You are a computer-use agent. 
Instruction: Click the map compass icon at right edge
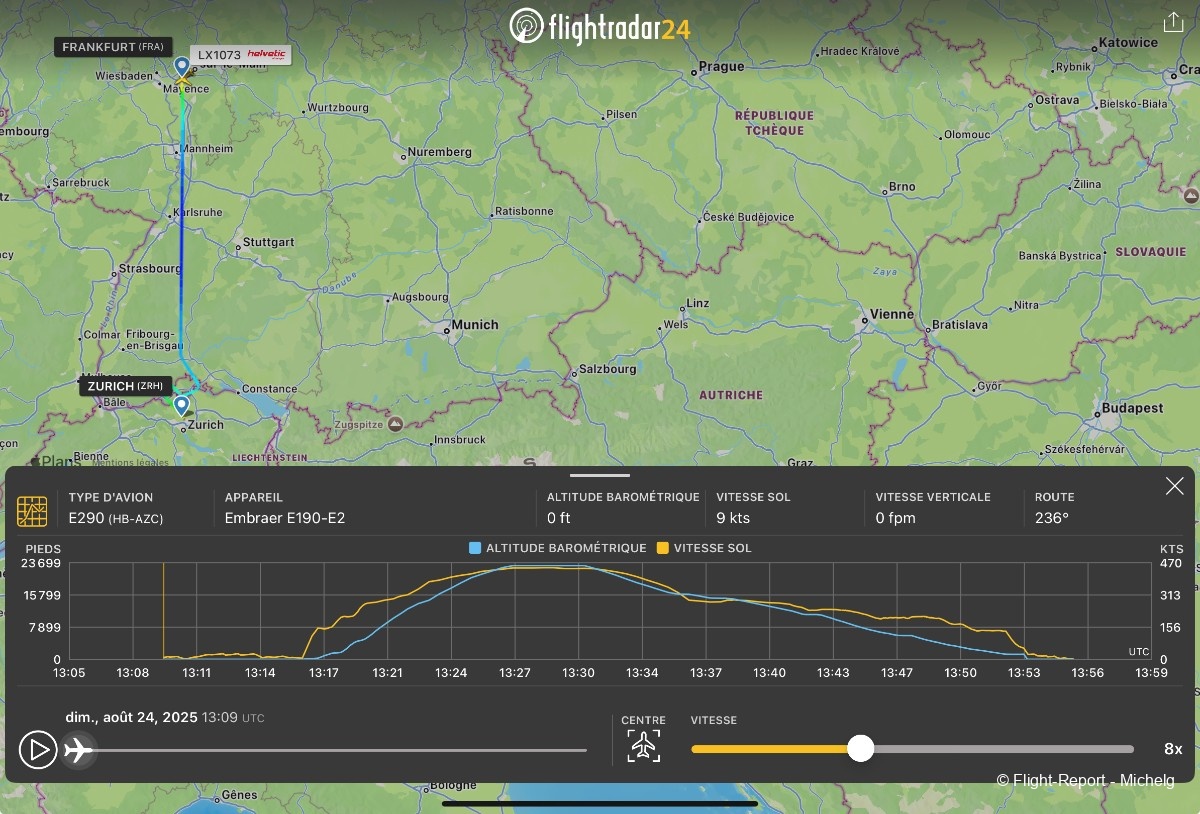click(1190, 195)
